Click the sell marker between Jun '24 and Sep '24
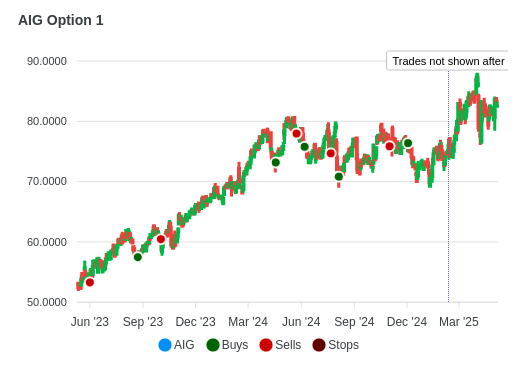The width and height of the screenshot is (530, 380). 331,153
